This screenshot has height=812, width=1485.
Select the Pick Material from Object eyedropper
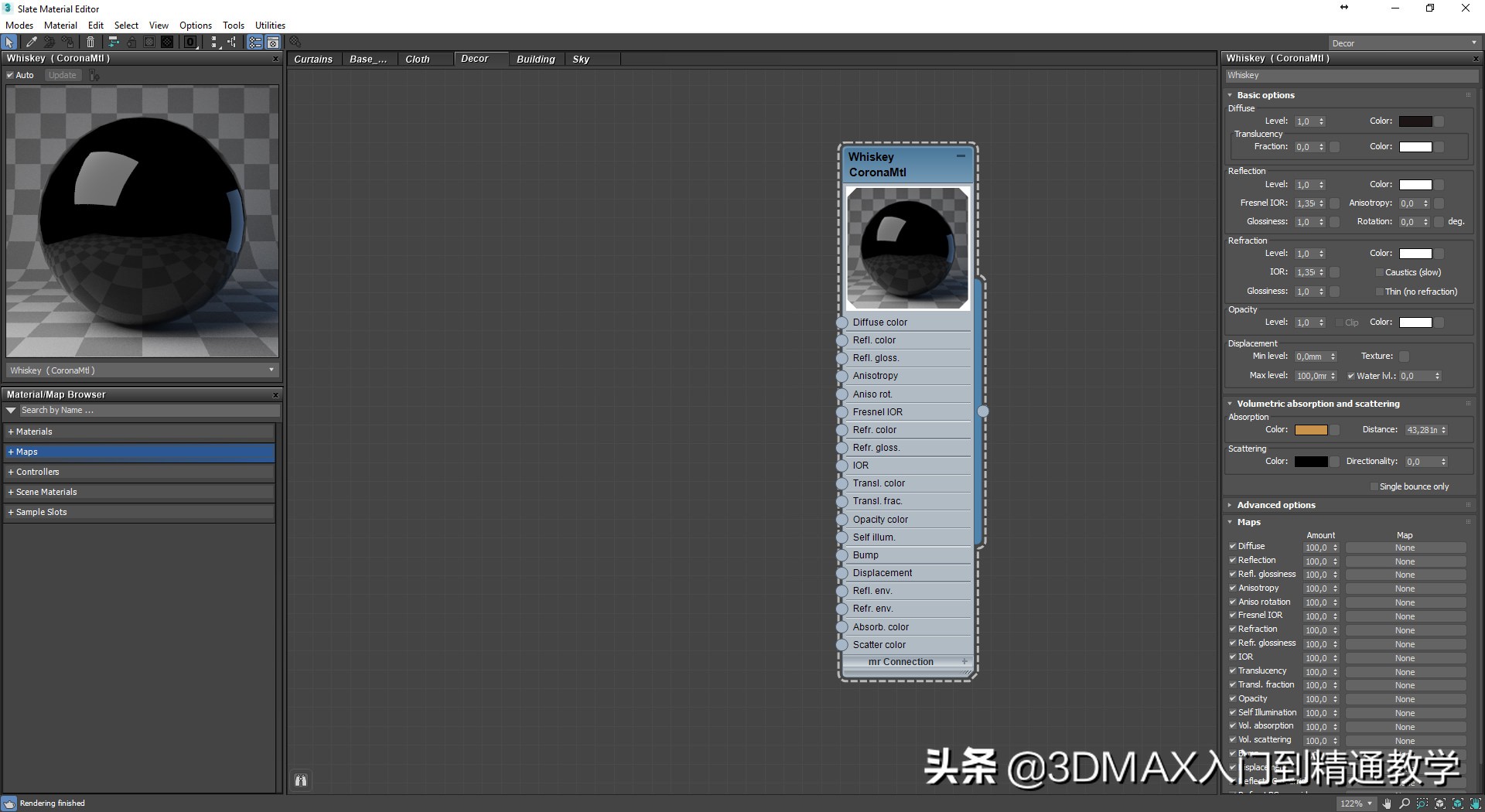[x=32, y=42]
